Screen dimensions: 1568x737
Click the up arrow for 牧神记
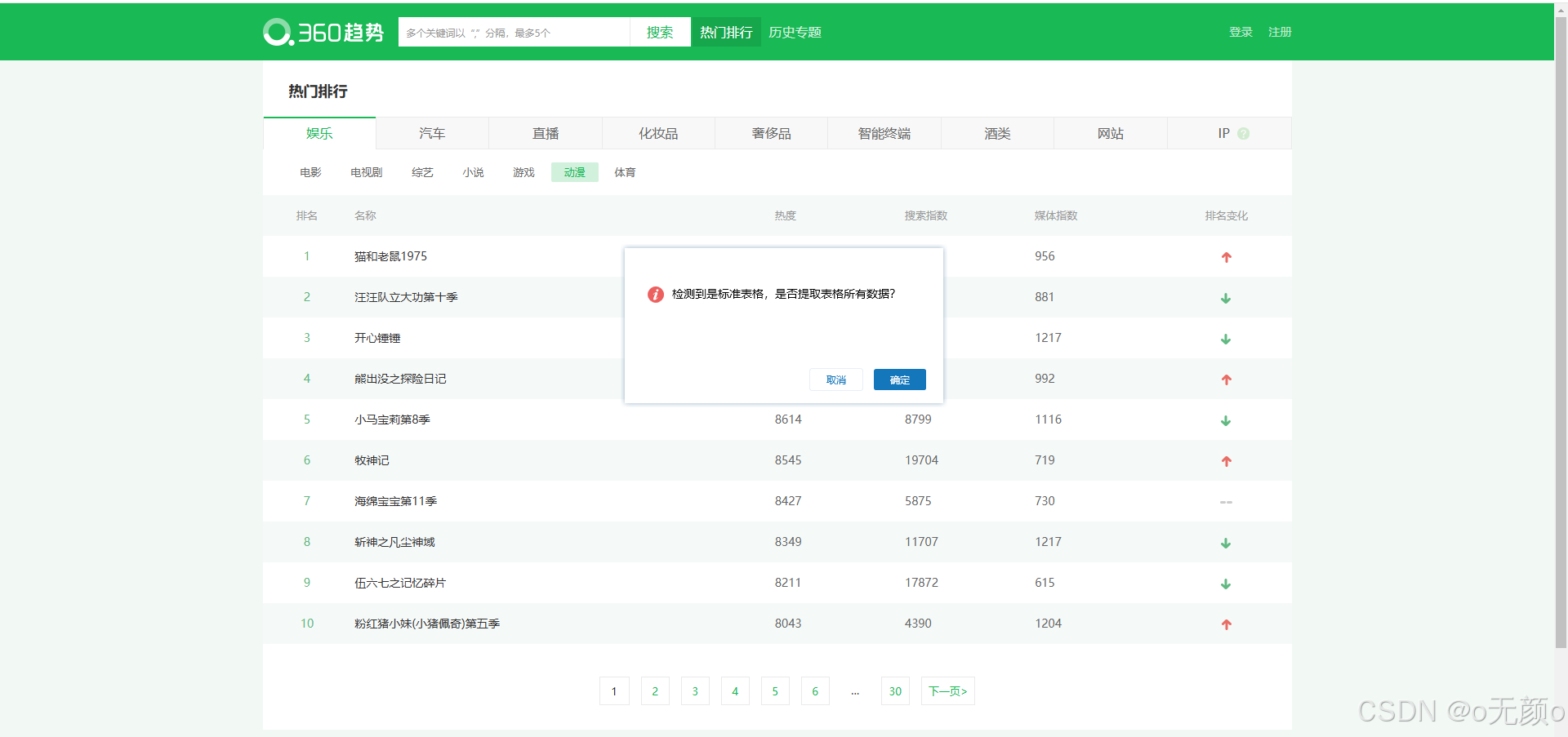(1226, 461)
